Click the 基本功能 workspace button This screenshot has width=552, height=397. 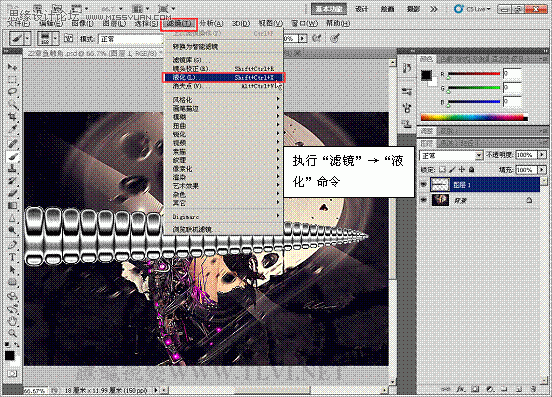(329, 9)
